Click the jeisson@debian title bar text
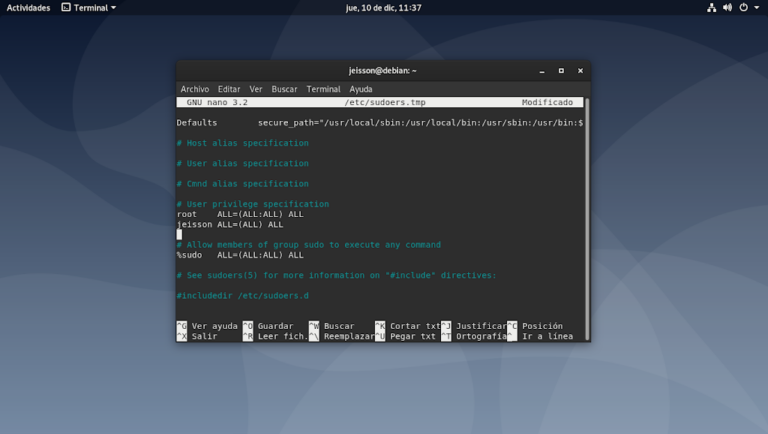Viewport: 768px width, 434px height. pos(383,71)
